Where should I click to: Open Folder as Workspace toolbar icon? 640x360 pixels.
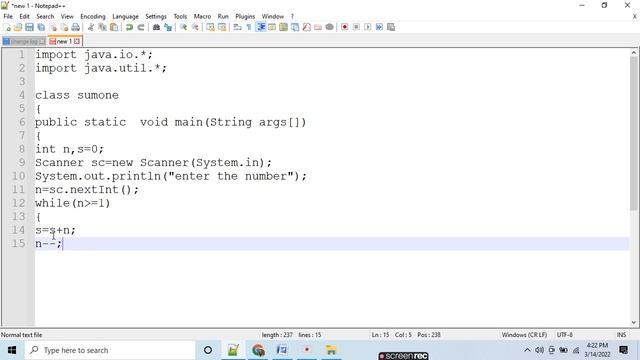[318, 27]
